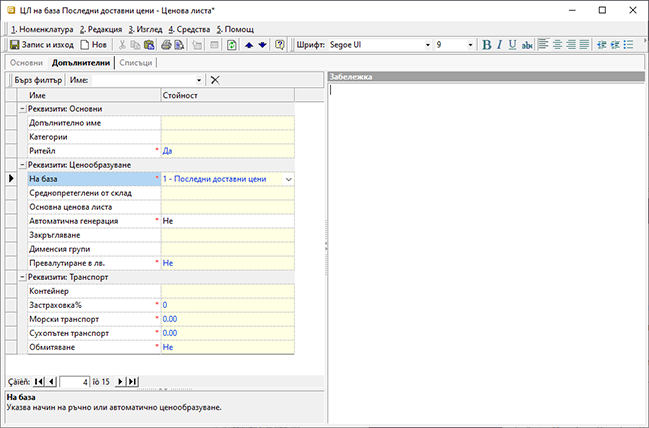This screenshot has height=428, width=649.
Task: Toggle Italic formatting
Action: coord(500,45)
